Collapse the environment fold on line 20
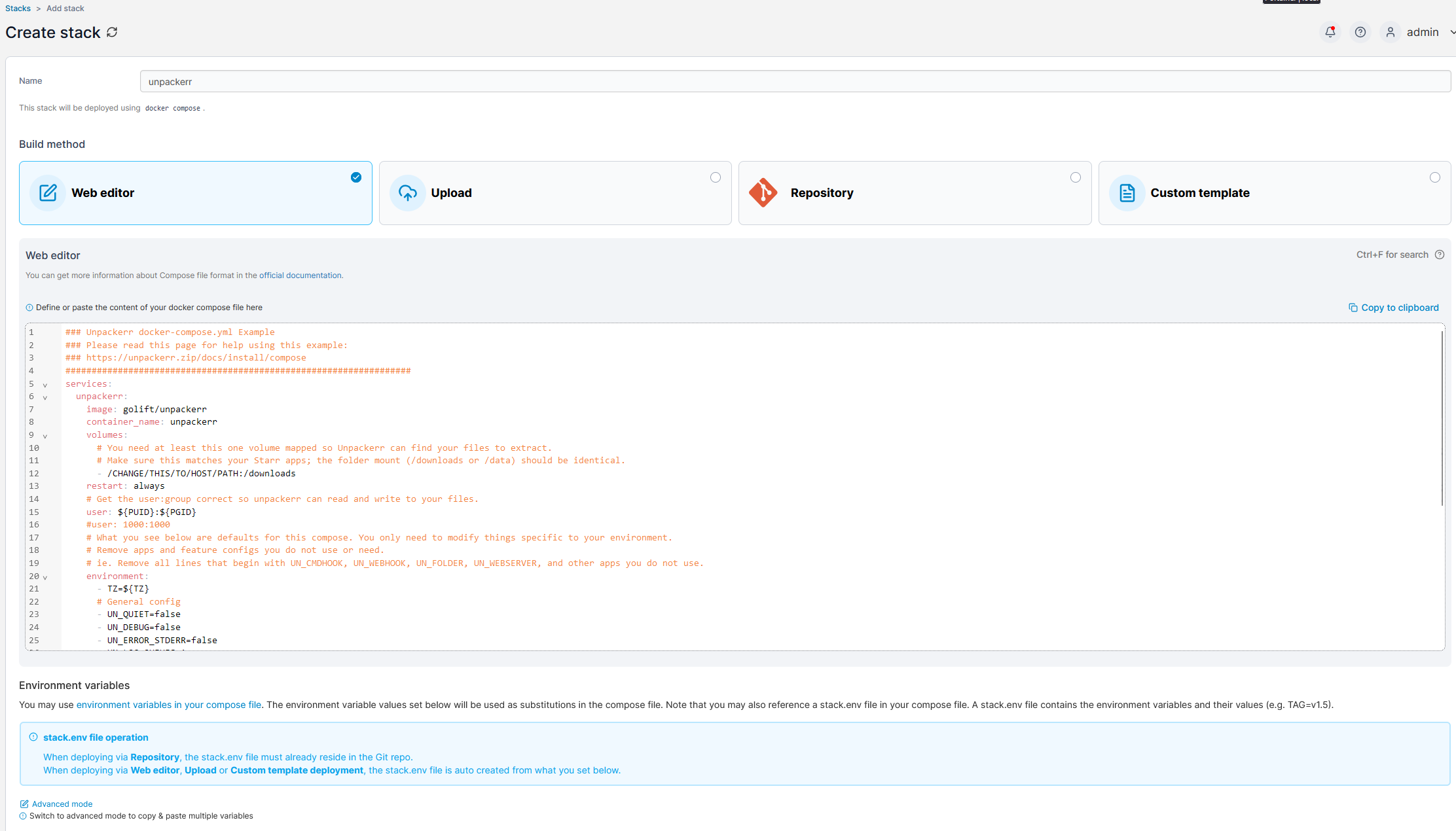 [45, 577]
